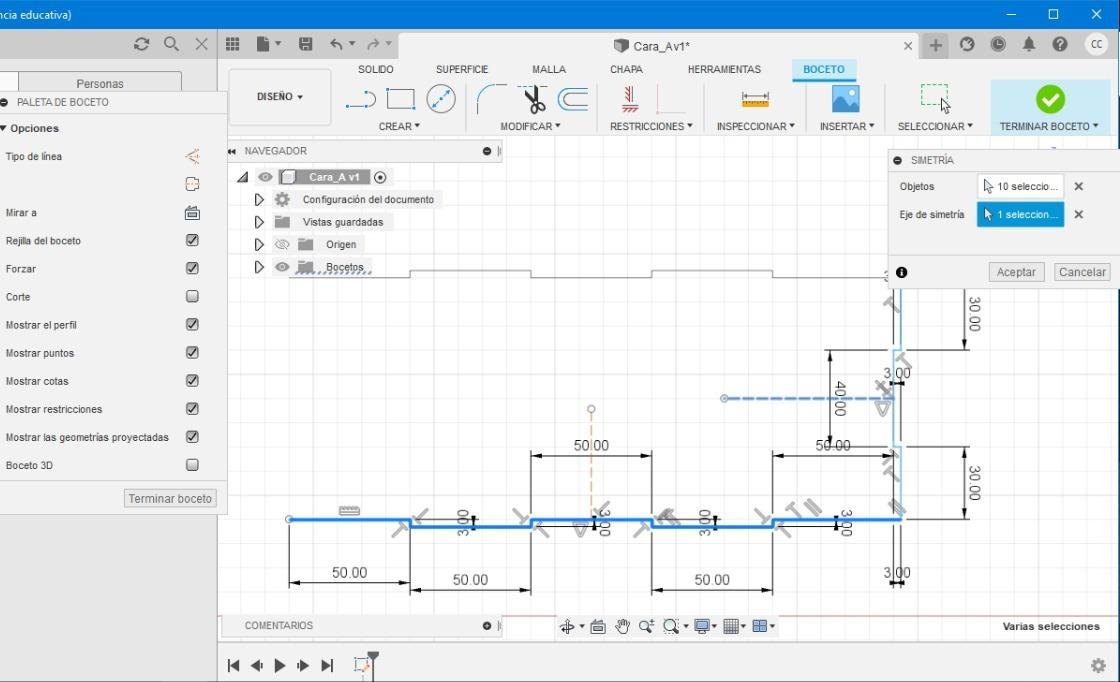Viewport: 1120px width, 682px height.
Task: Refresh the data panel
Action: pyautogui.click(x=141, y=44)
